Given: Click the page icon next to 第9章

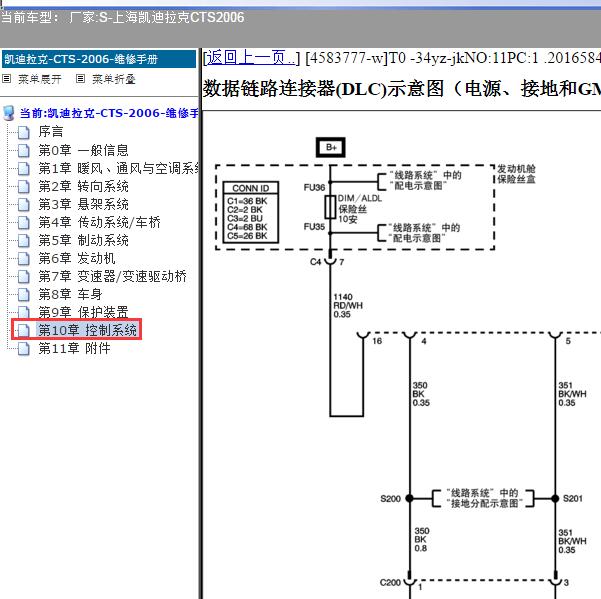Looking at the screenshot, I should pos(24,312).
